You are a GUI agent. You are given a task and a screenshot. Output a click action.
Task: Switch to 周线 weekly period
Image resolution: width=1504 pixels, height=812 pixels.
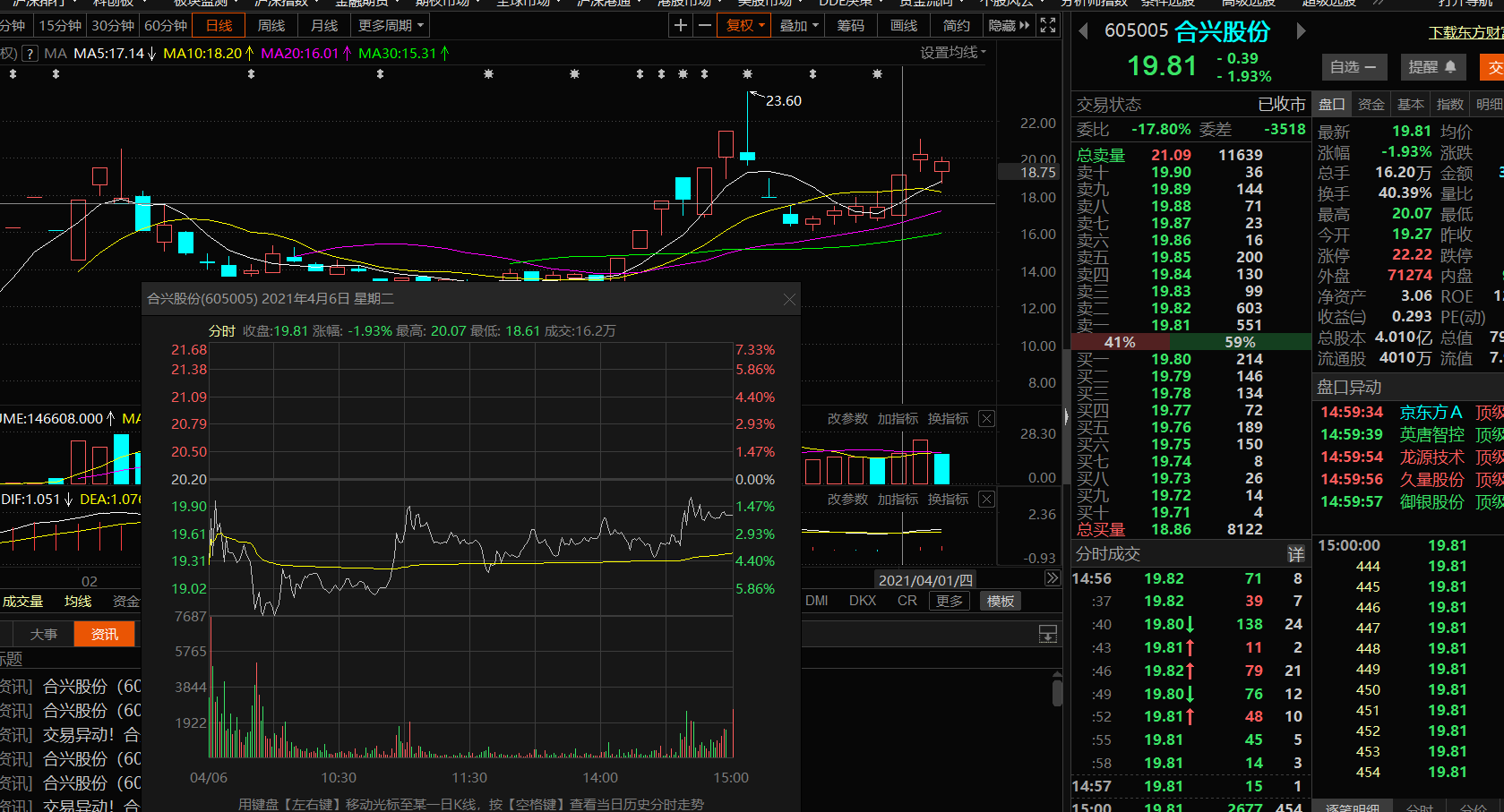click(x=271, y=25)
